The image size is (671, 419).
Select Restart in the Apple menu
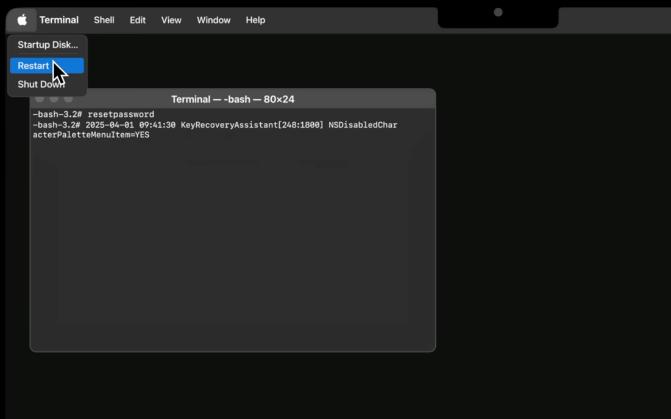point(47,65)
